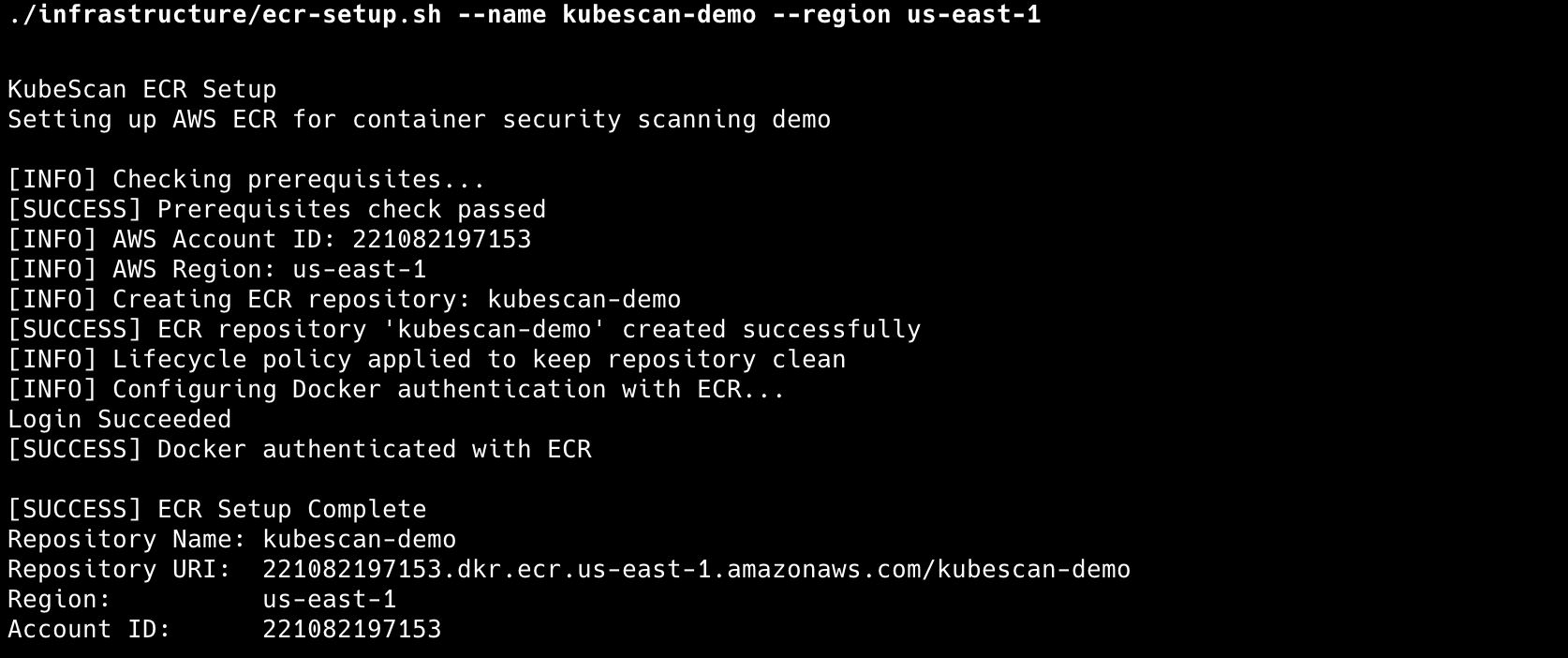Click the ecr-setup.sh script path in the command
This screenshot has height=658, width=1568.
point(225,15)
